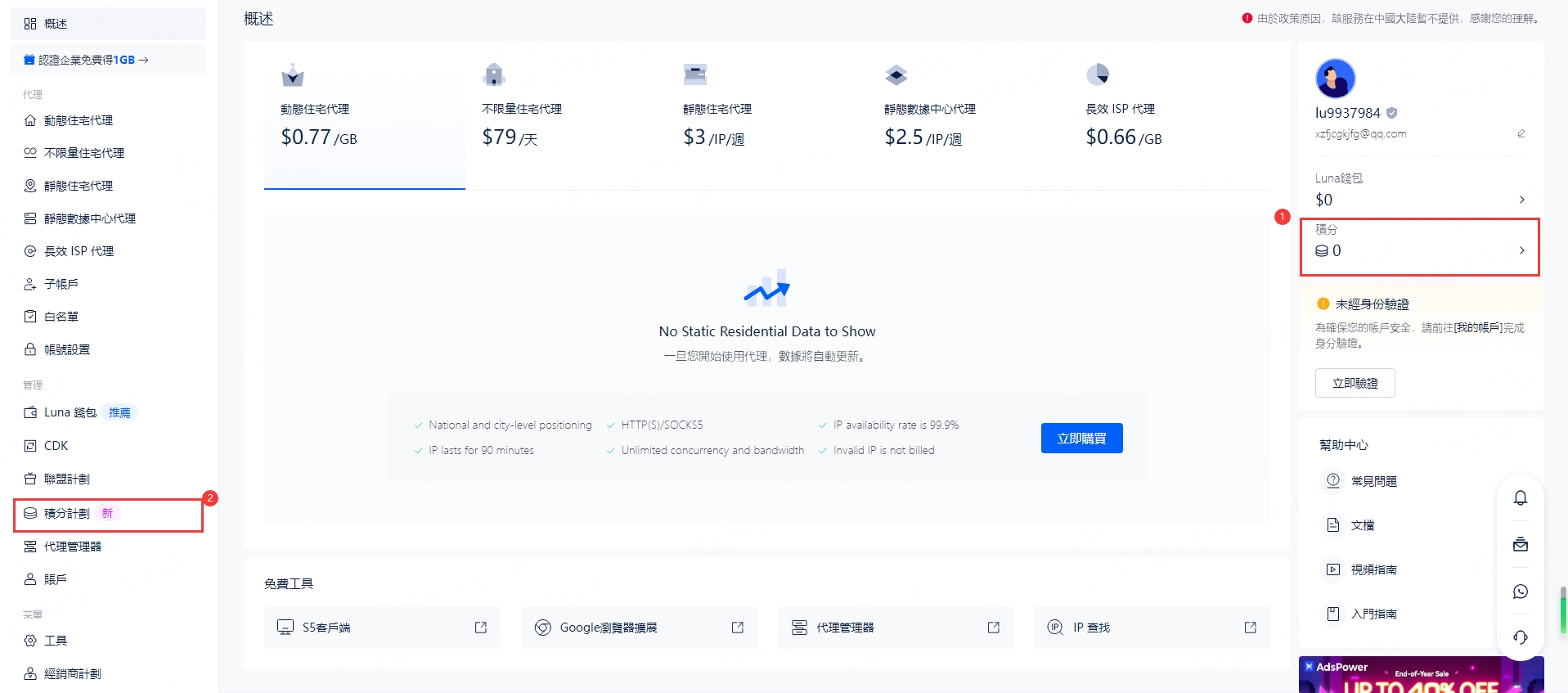The height and width of the screenshot is (693, 1568).
Task: Click the 立即購買 button
Action: [x=1081, y=438]
